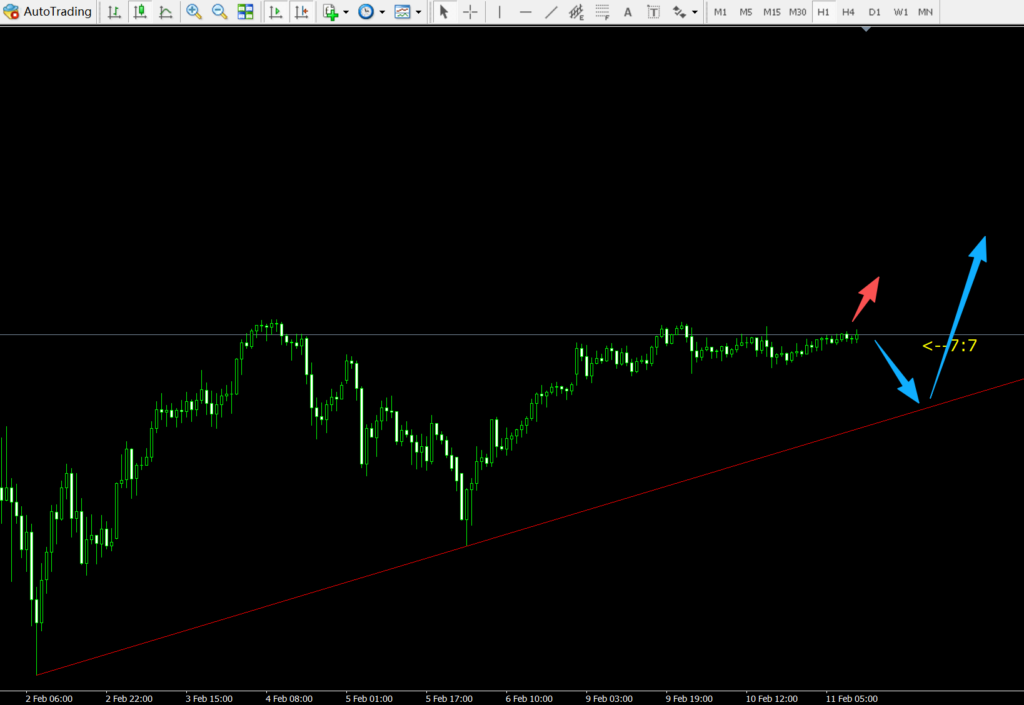Screen dimensions: 1024x705
Task: Select the D1 daily timeframe
Action: (874, 12)
